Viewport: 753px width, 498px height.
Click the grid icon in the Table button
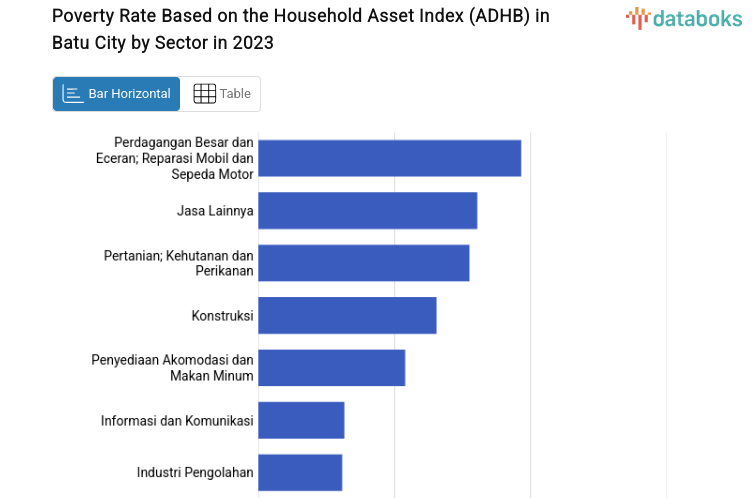[x=204, y=94]
